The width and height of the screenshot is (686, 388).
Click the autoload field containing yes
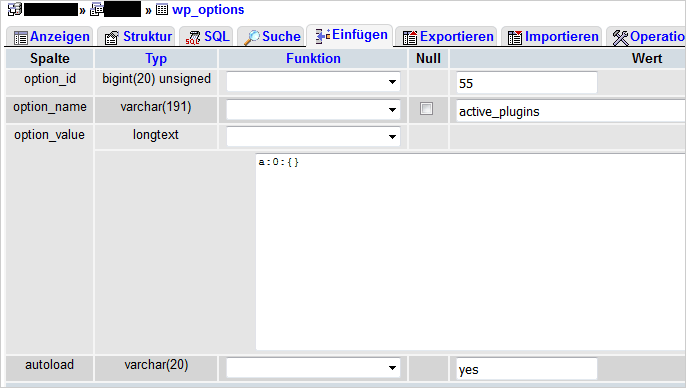[527, 369]
